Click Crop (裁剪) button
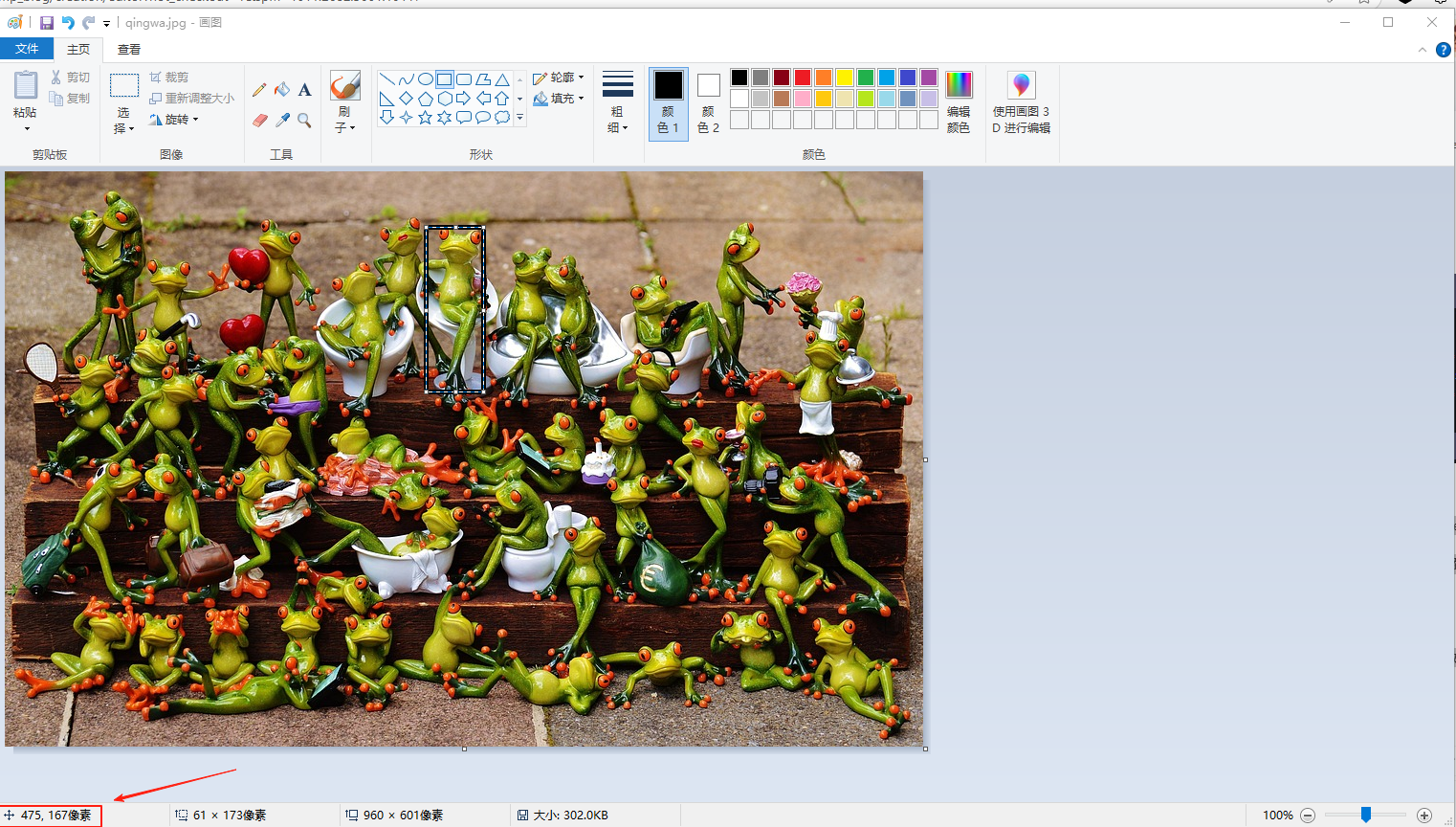The width and height of the screenshot is (1456, 827). (x=169, y=78)
